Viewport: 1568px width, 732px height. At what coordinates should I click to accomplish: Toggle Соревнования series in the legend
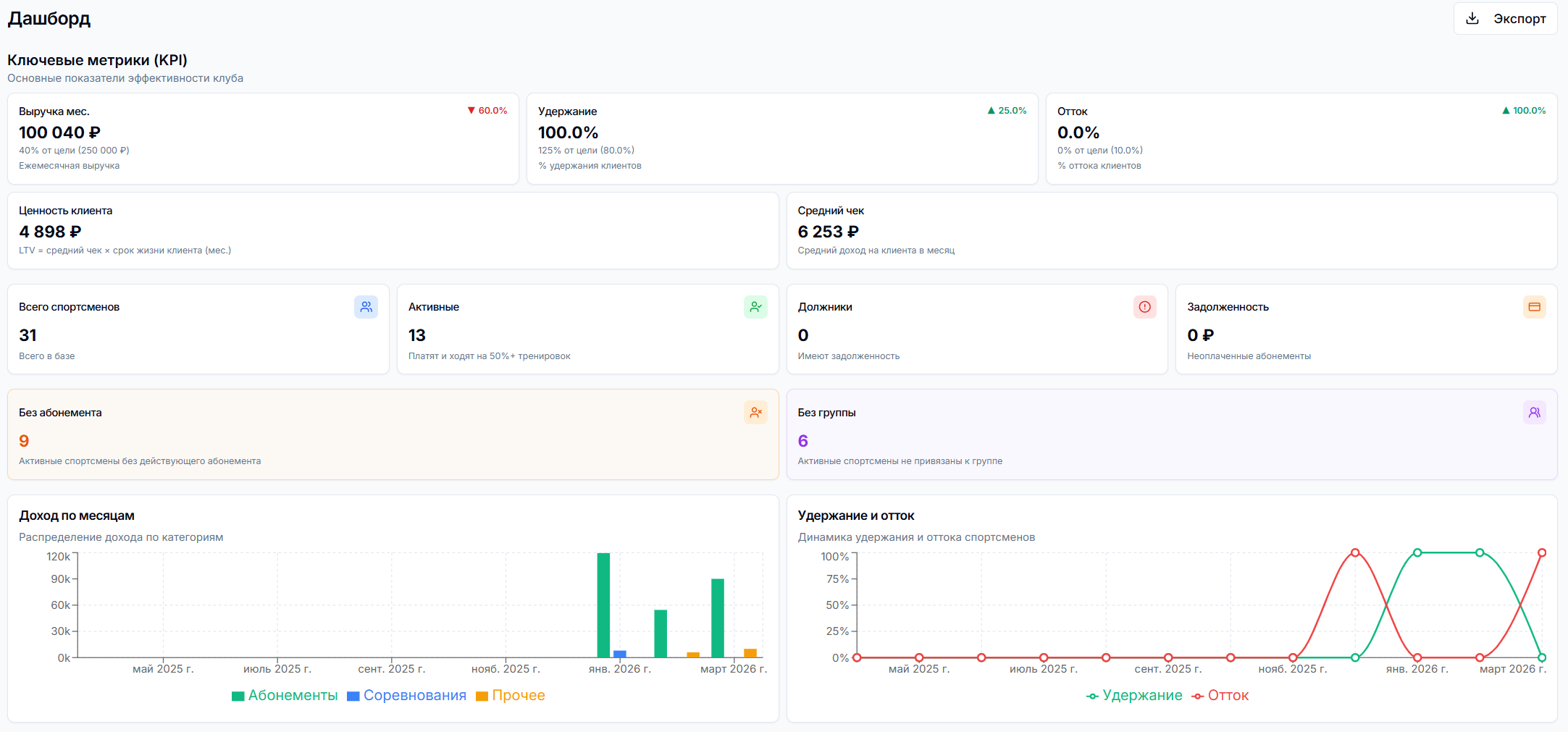pos(406,696)
